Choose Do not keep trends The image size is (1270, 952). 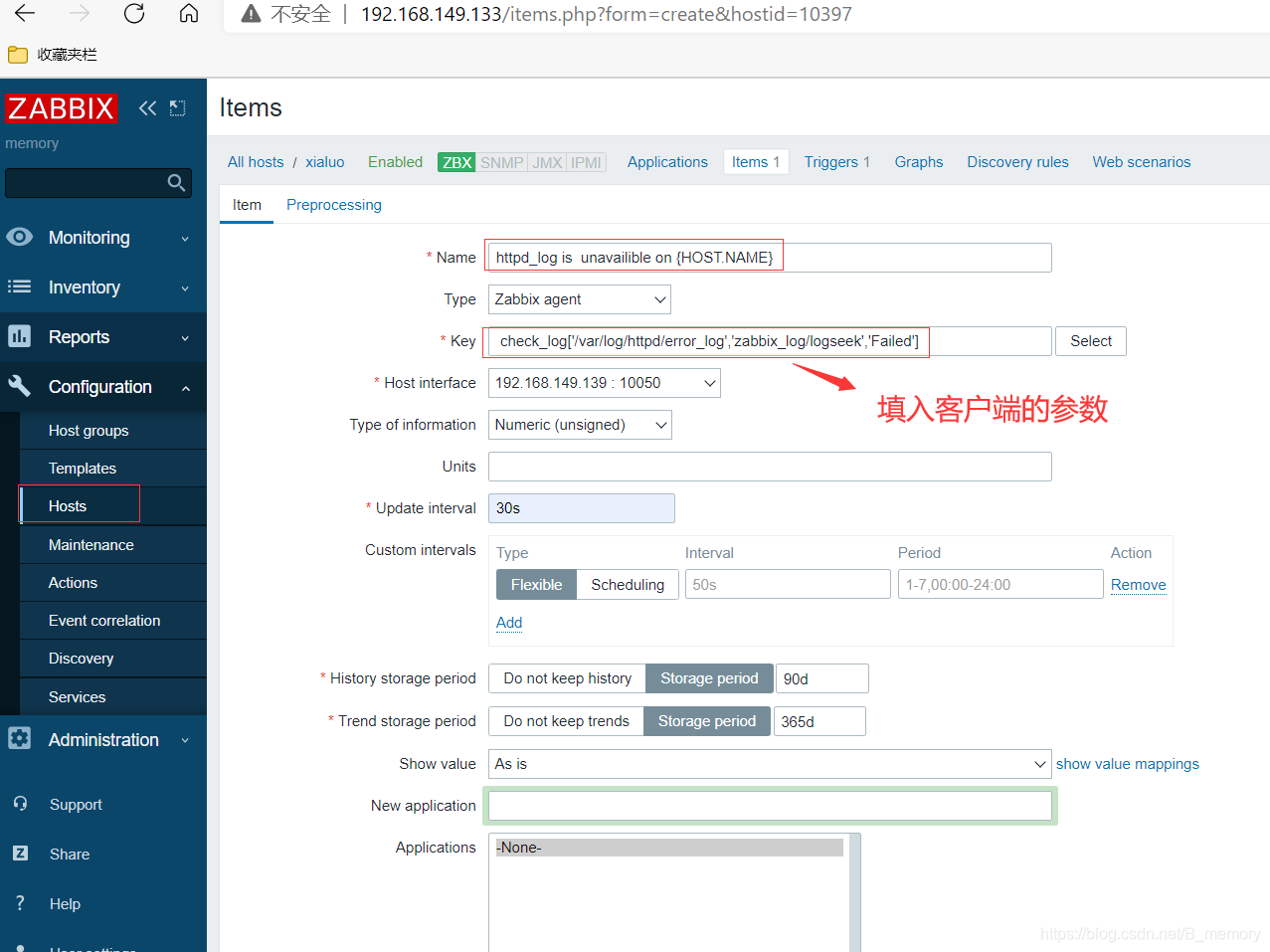click(566, 721)
